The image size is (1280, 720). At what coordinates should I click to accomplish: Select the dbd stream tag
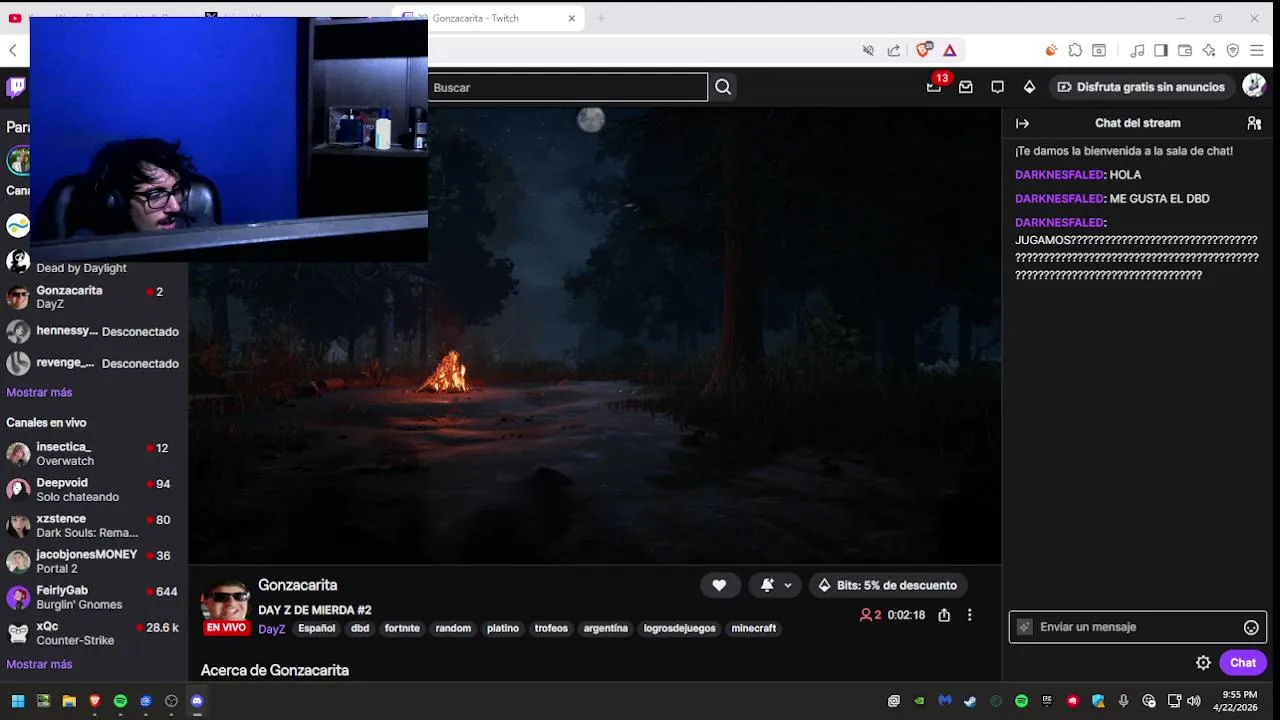(x=360, y=628)
